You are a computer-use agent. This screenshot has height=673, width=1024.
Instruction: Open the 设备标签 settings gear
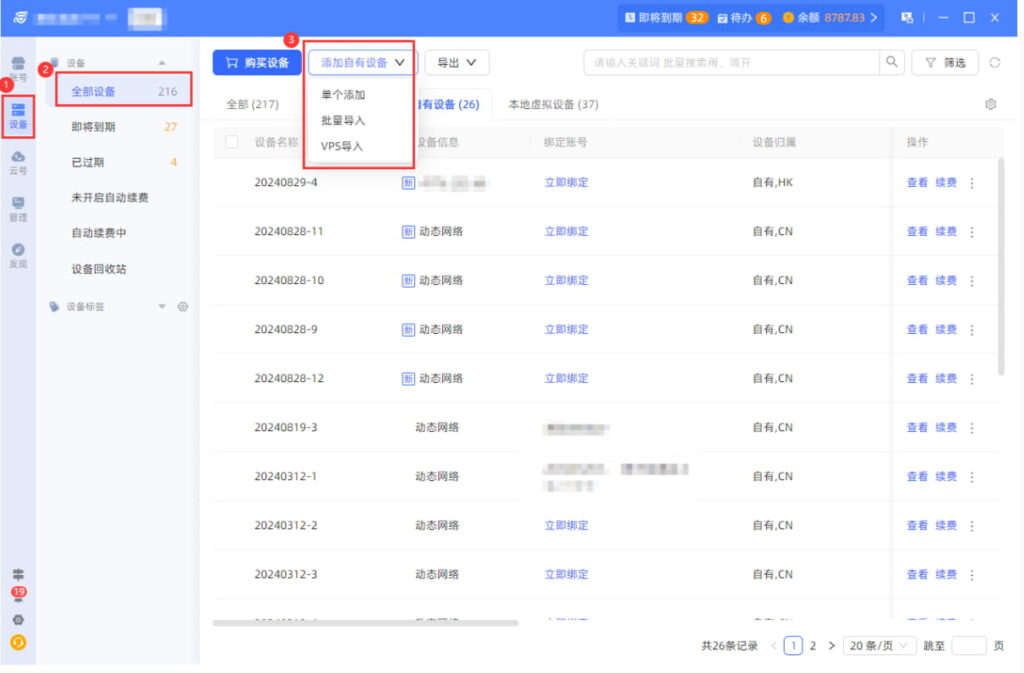click(183, 306)
